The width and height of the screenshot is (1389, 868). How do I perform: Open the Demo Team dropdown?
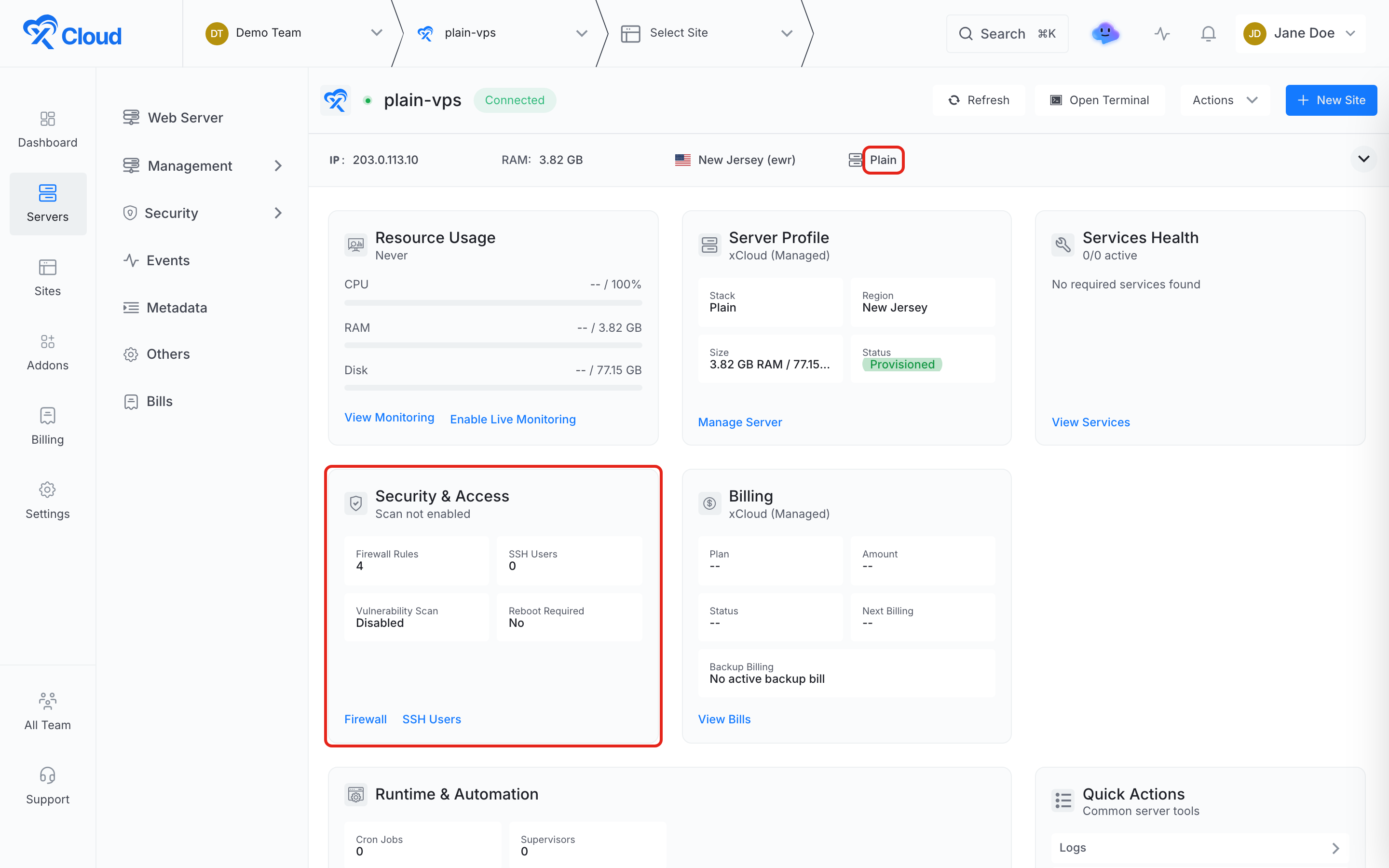[x=294, y=33]
